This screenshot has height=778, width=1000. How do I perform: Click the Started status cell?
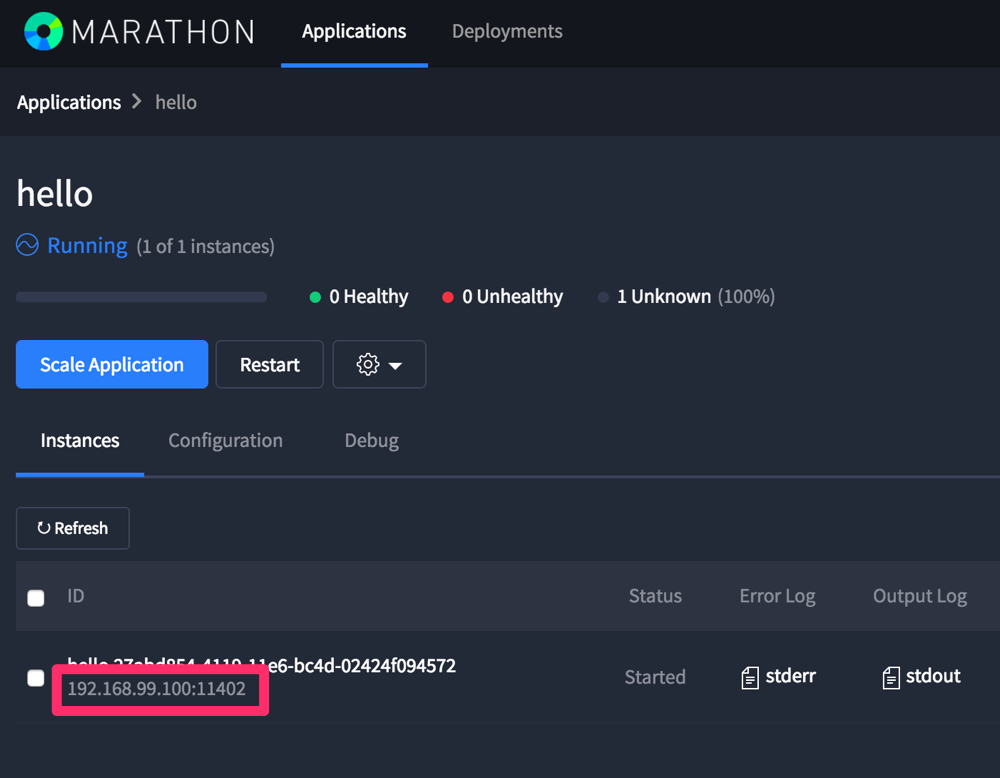[x=655, y=677]
